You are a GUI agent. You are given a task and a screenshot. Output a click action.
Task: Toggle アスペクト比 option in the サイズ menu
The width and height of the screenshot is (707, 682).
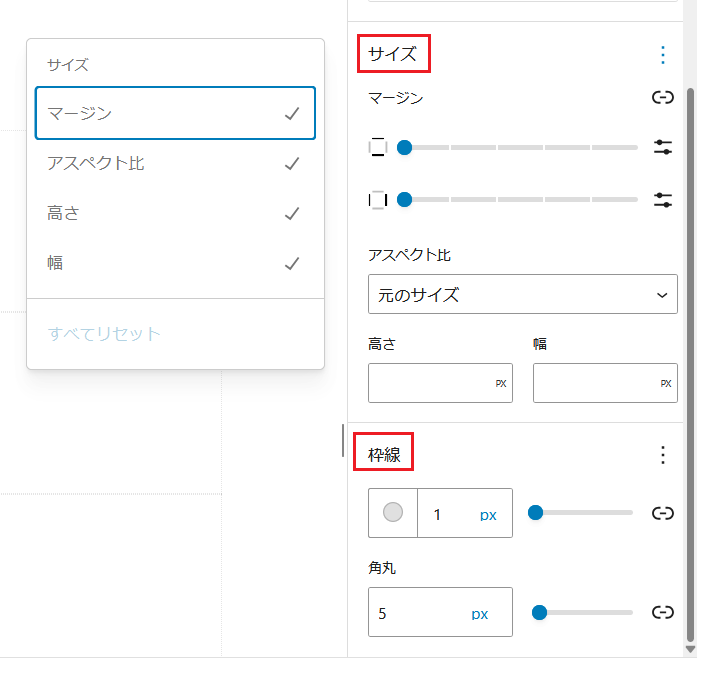pyautogui.click(x=175, y=163)
